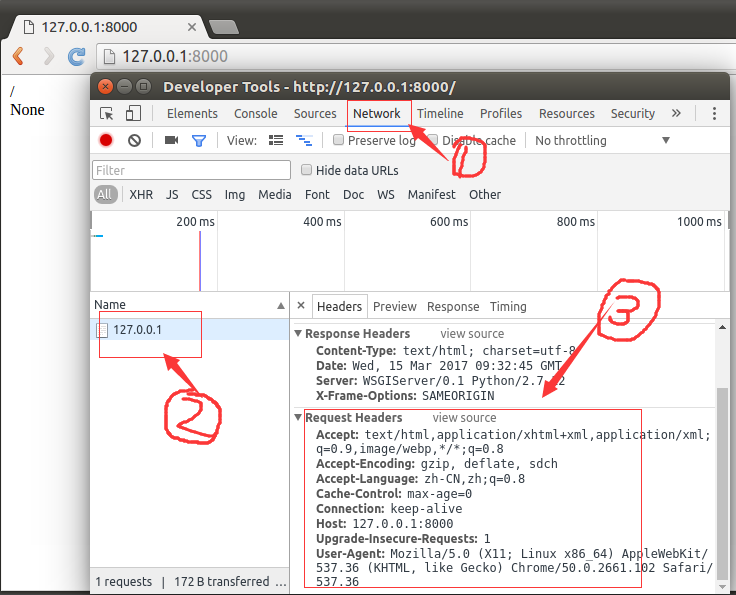Image resolution: width=736 pixels, height=595 pixels.
Task: Click the red record network log button
Action: pyautogui.click(x=106, y=141)
